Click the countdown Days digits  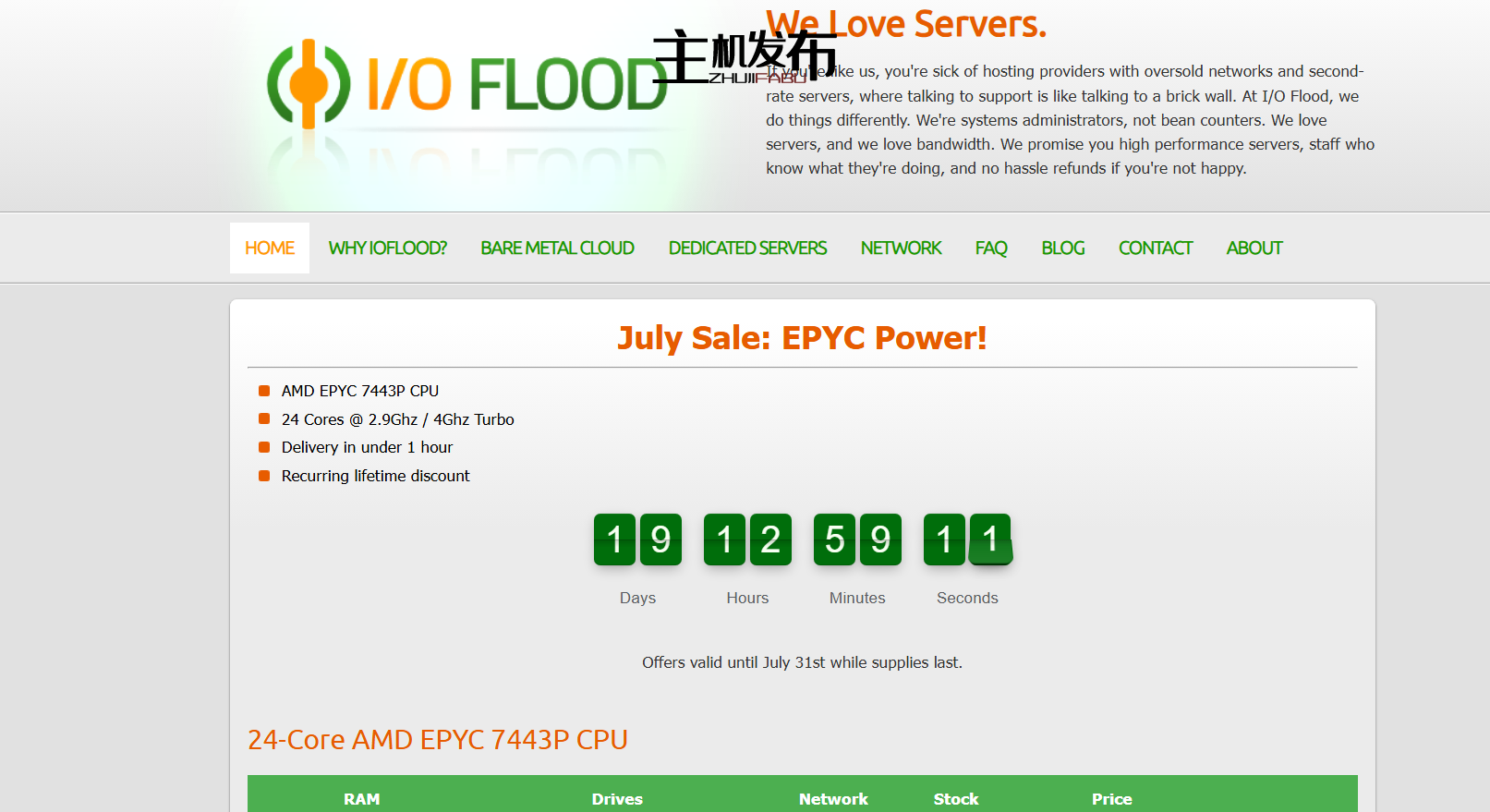point(637,539)
